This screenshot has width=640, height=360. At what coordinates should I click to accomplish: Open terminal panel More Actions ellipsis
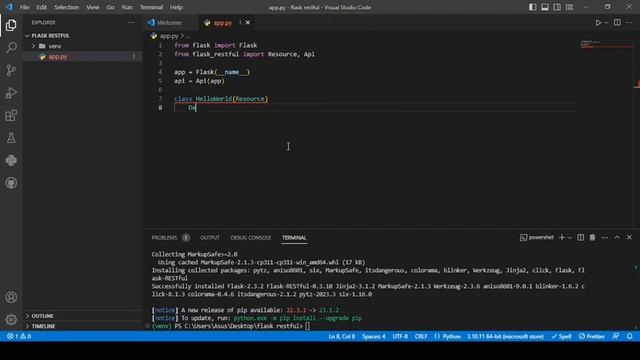click(604, 237)
